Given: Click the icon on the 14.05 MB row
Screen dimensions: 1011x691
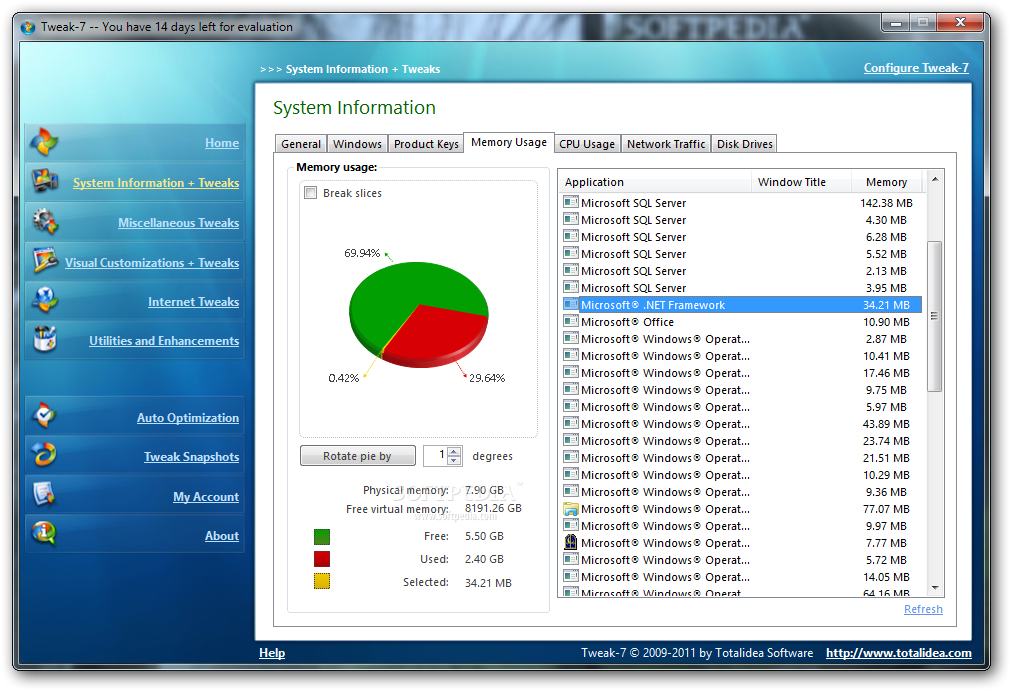Looking at the screenshot, I should [571, 576].
